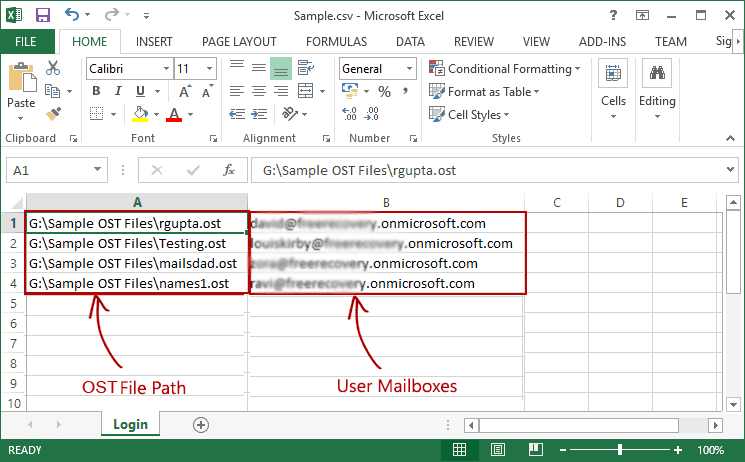The height and width of the screenshot is (462, 745).
Task: Switch to the REVIEW tab
Action: (474, 42)
